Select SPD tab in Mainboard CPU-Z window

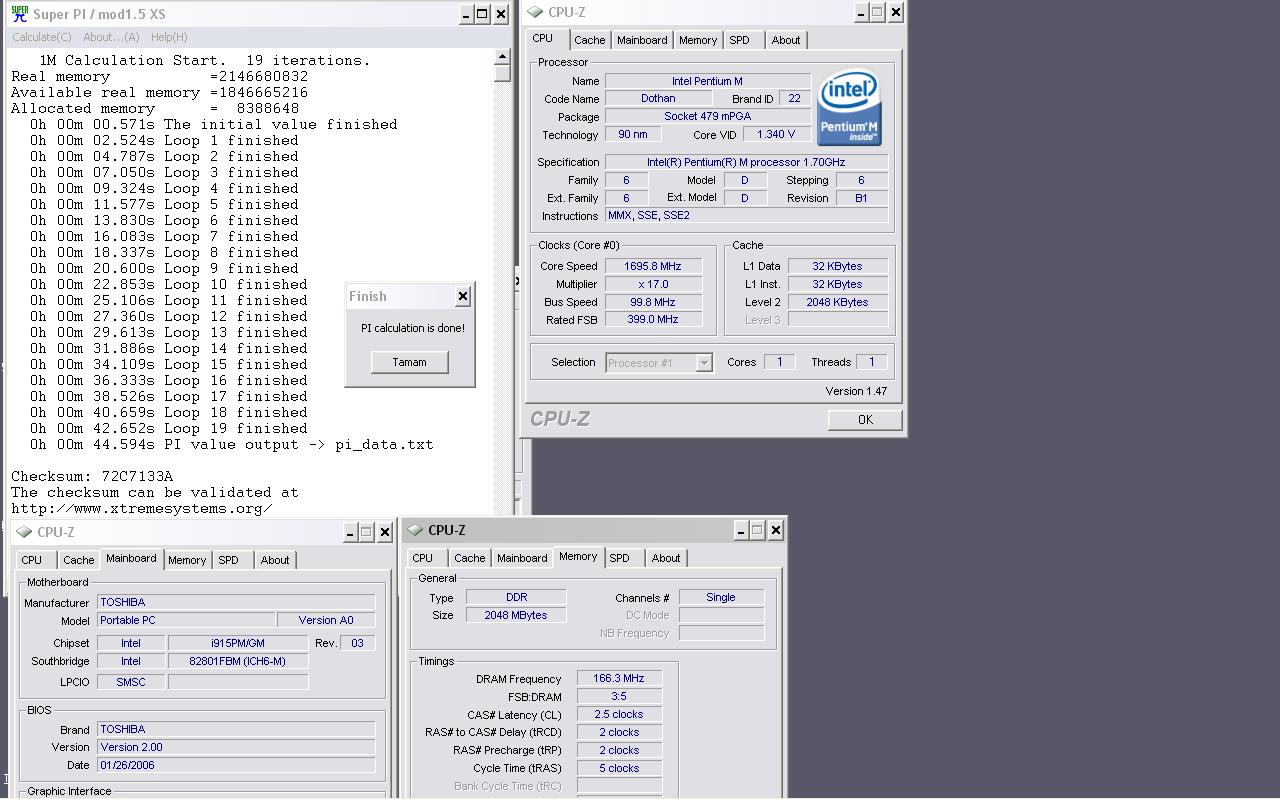[229, 560]
